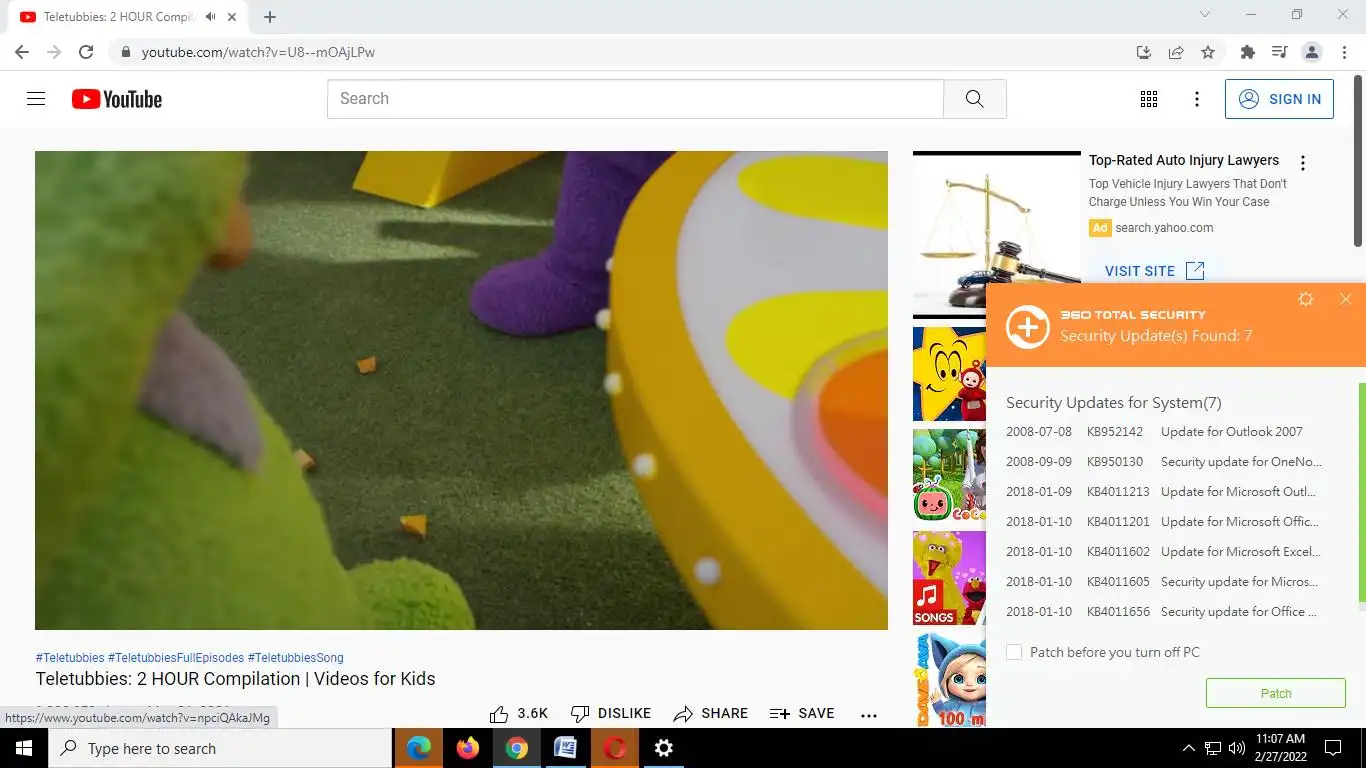Select KB950130 OneNote security update row
Image resolution: width=1366 pixels, height=768 pixels.
[1164, 462]
